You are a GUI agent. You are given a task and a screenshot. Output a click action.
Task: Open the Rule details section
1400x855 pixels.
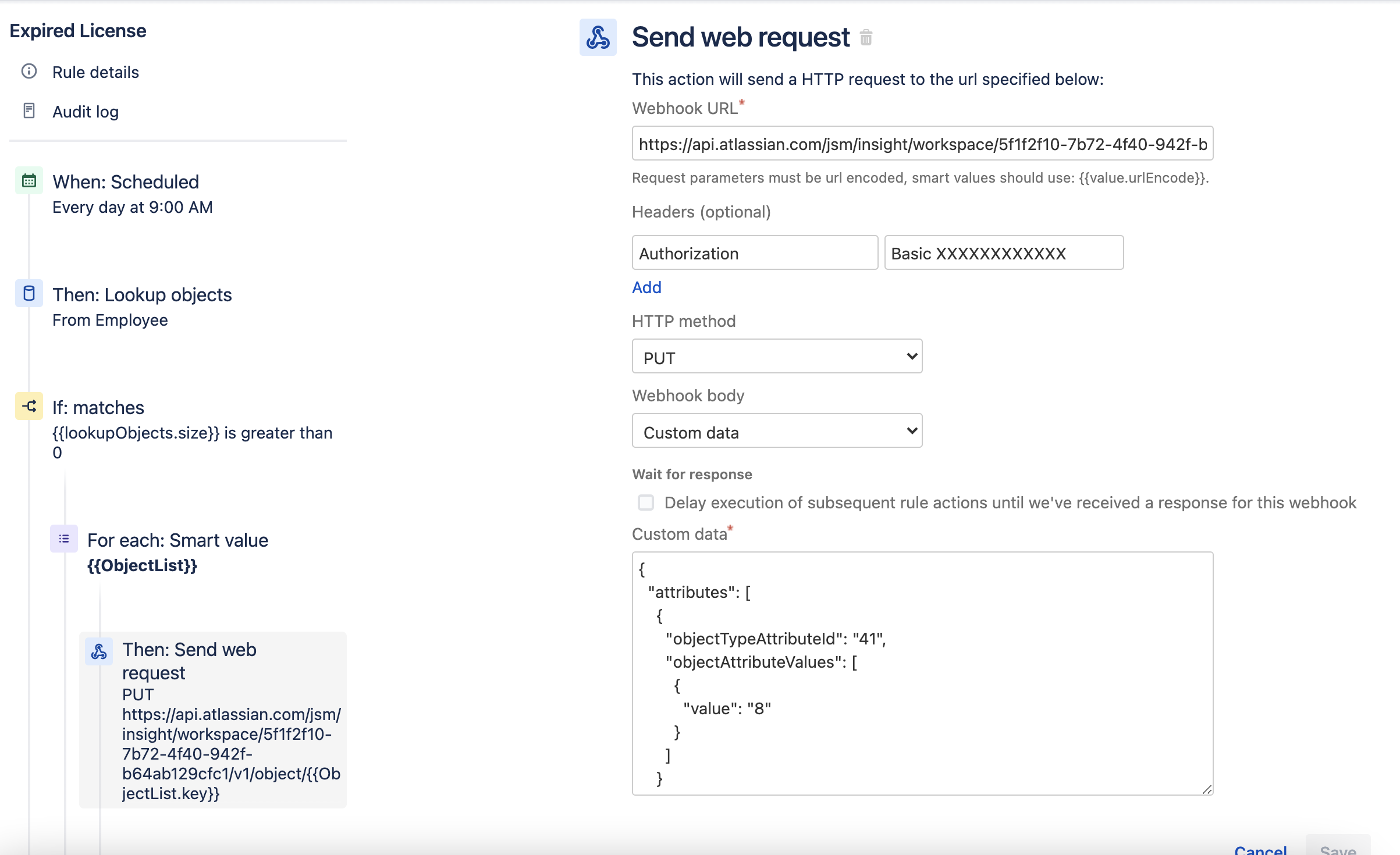pyautogui.click(x=95, y=72)
